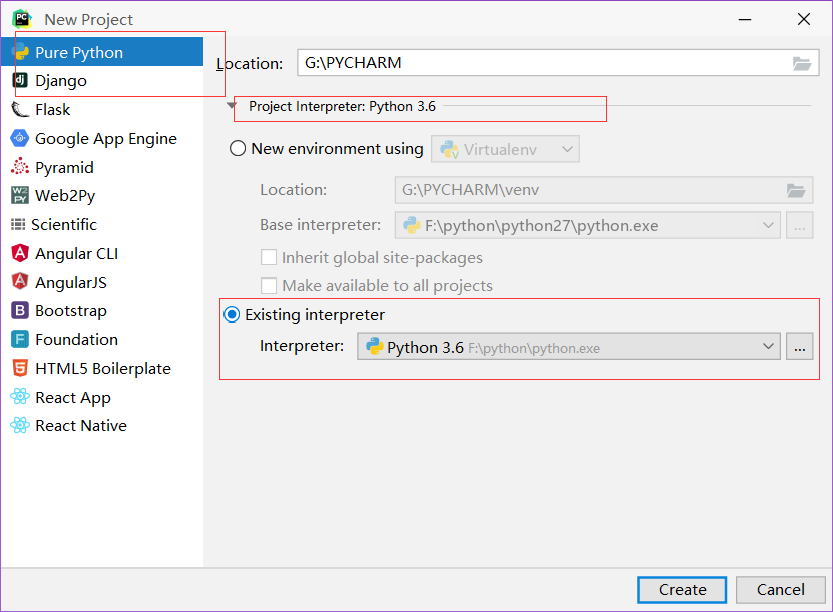Click the Pure Python snake icon

20,52
